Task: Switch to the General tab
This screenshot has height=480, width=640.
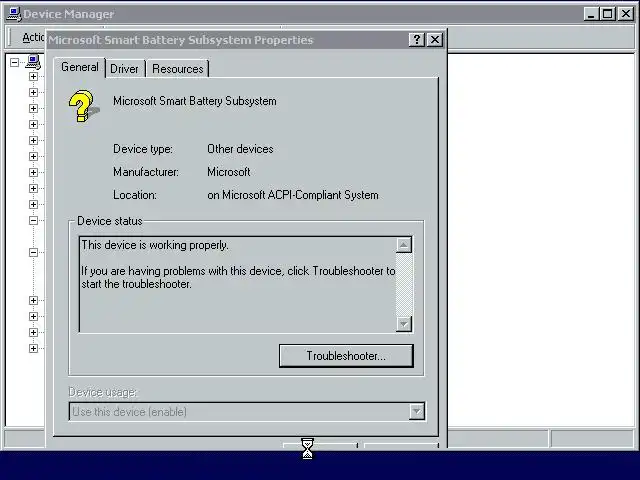Action: [x=80, y=67]
